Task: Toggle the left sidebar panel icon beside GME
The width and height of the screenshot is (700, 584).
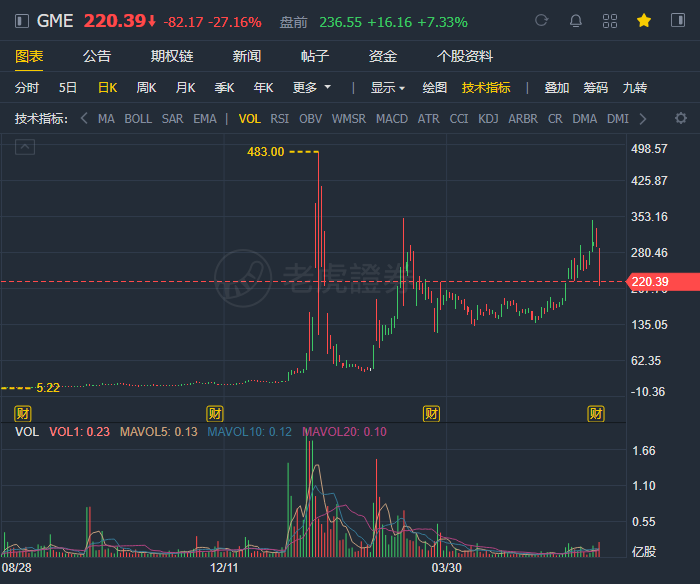Action: coord(21,21)
